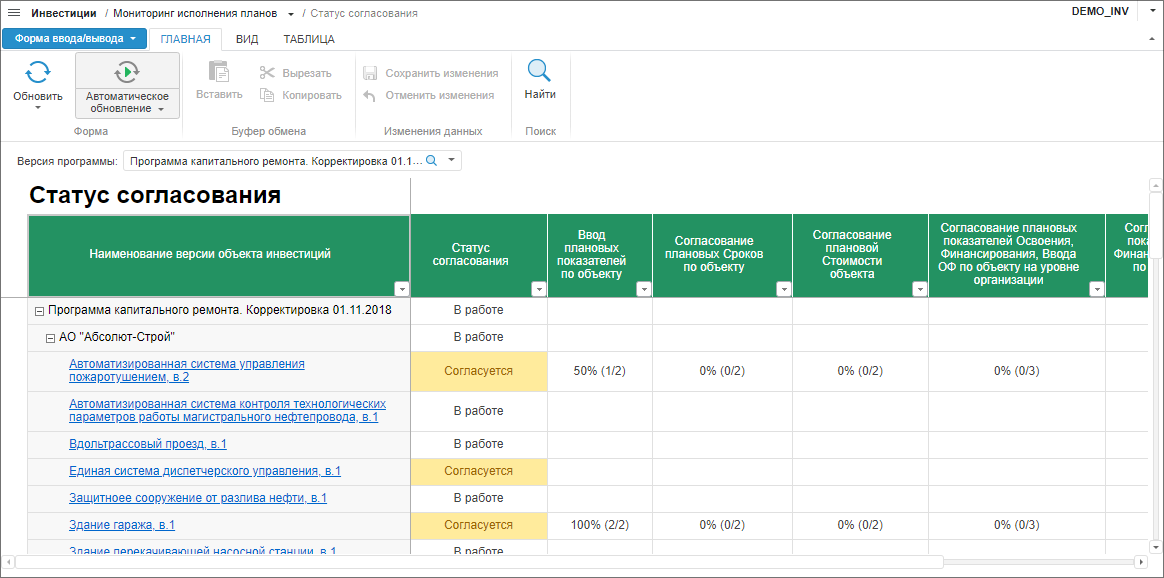
Task: Switch to the ВИД tab
Action: point(247,39)
